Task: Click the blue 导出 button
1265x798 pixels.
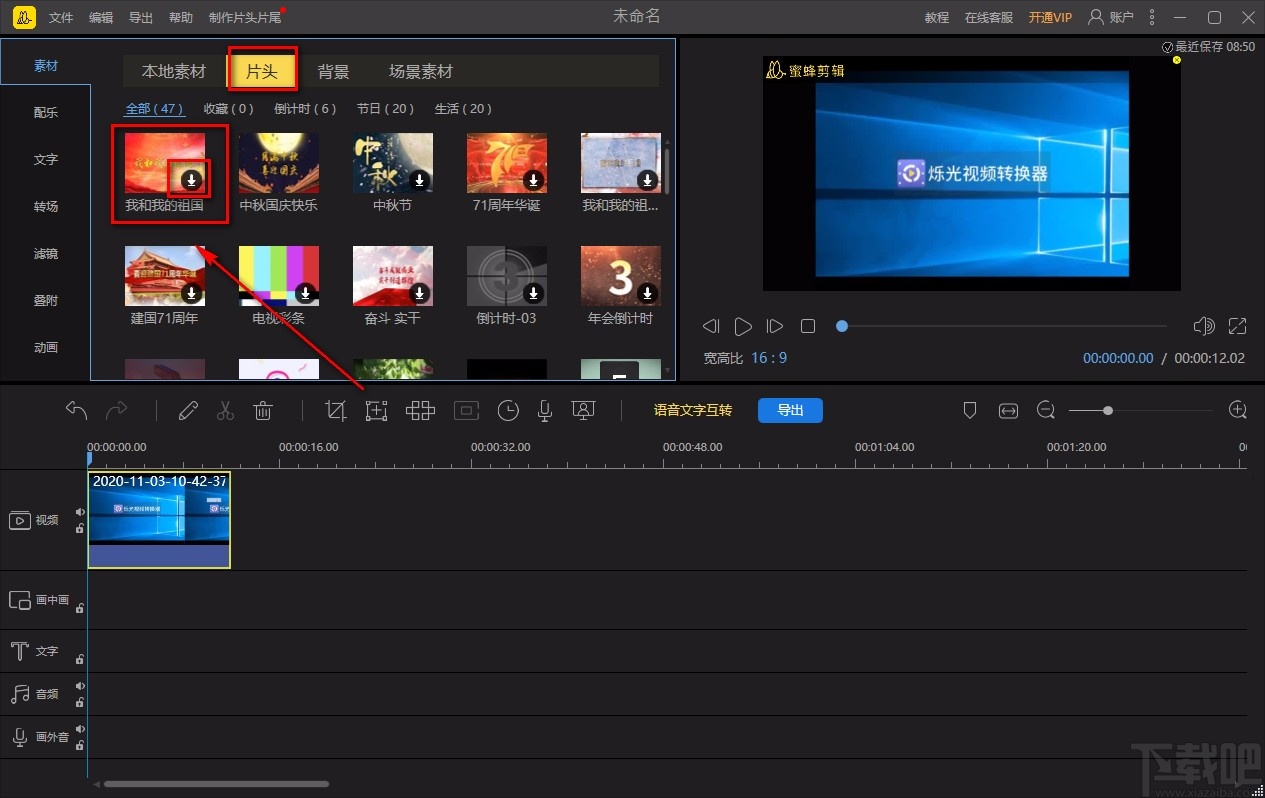Action: [790, 410]
